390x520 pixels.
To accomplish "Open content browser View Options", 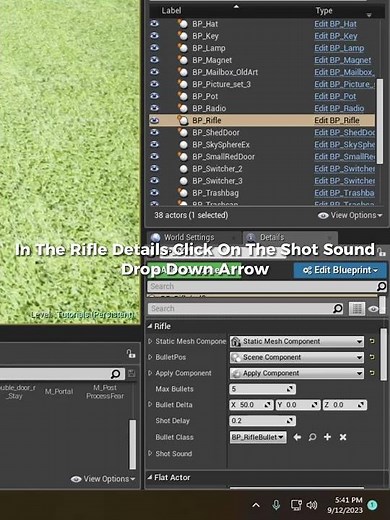I will tap(103, 479).
